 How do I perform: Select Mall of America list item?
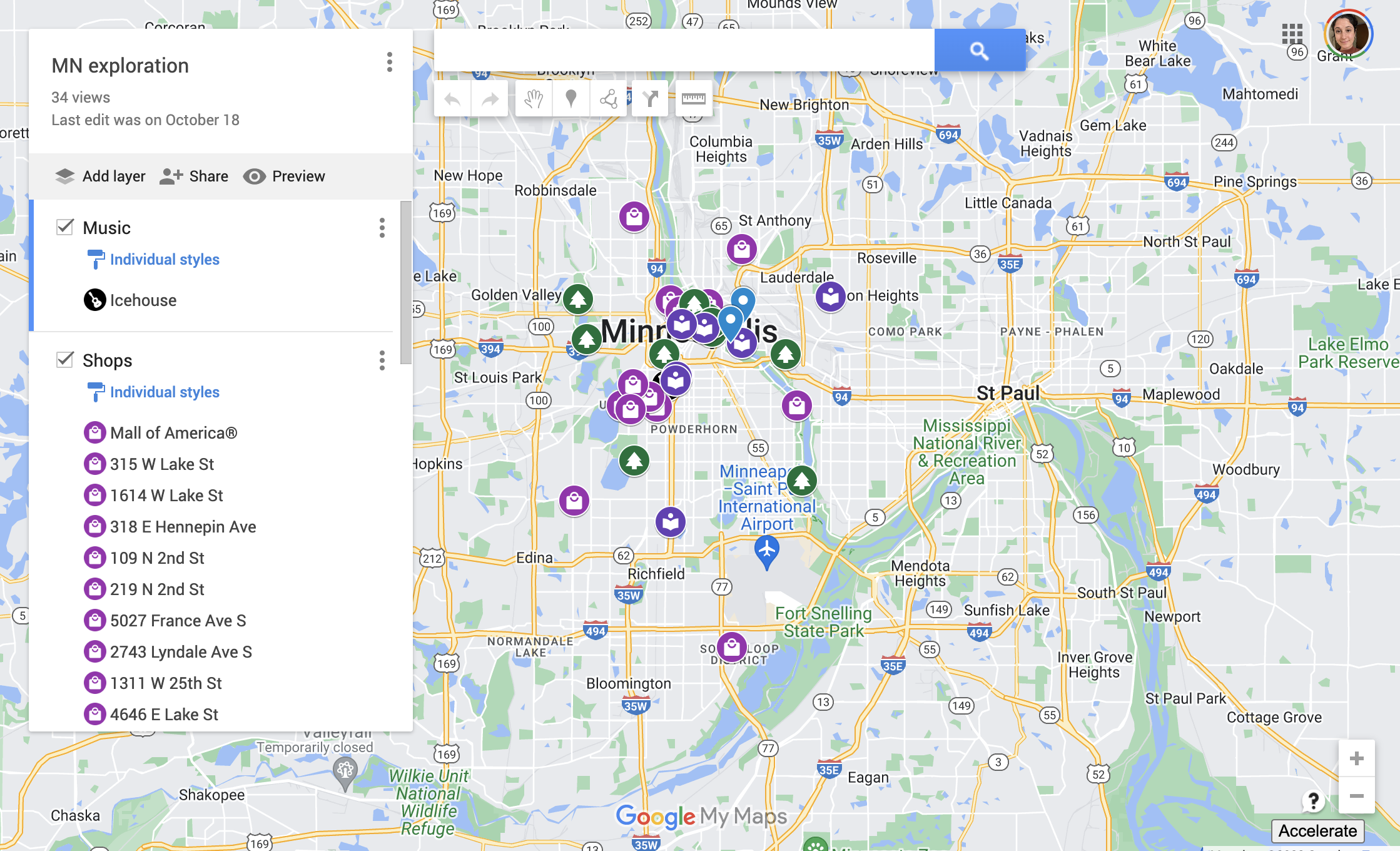pos(173,433)
